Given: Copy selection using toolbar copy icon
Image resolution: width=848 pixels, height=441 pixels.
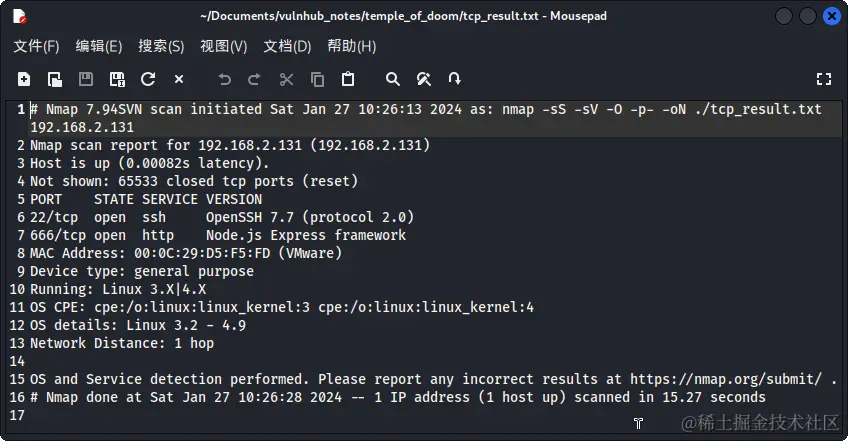Looking at the screenshot, I should coord(317,80).
